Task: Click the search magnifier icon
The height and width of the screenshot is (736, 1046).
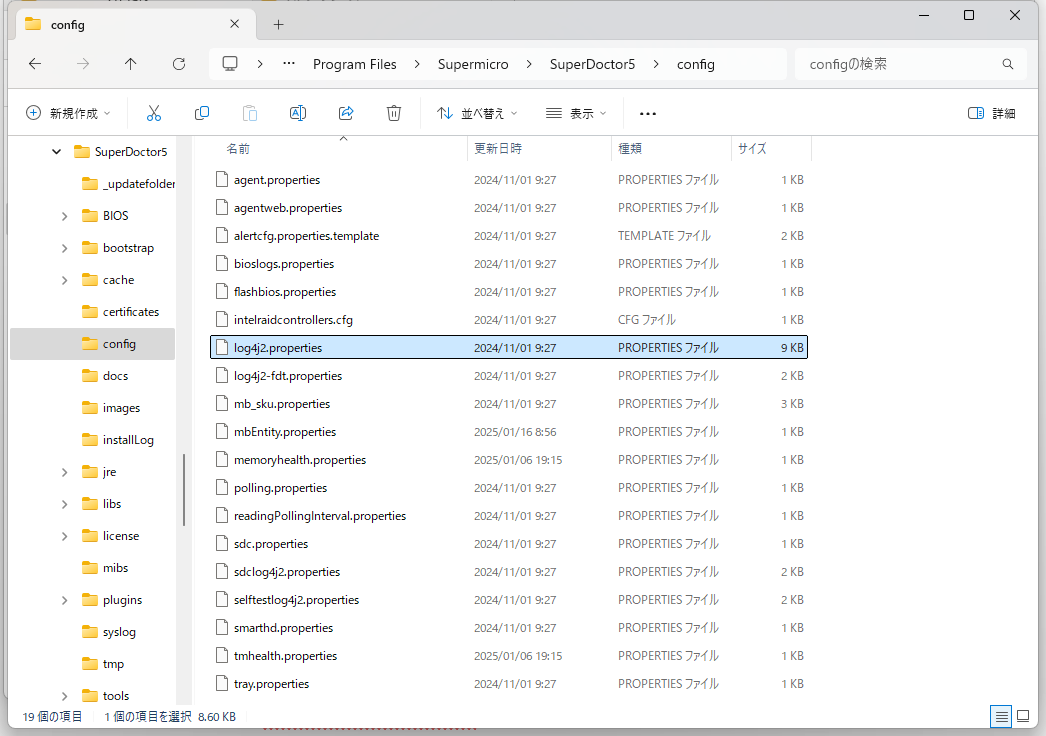Action: click(1007, 64)
